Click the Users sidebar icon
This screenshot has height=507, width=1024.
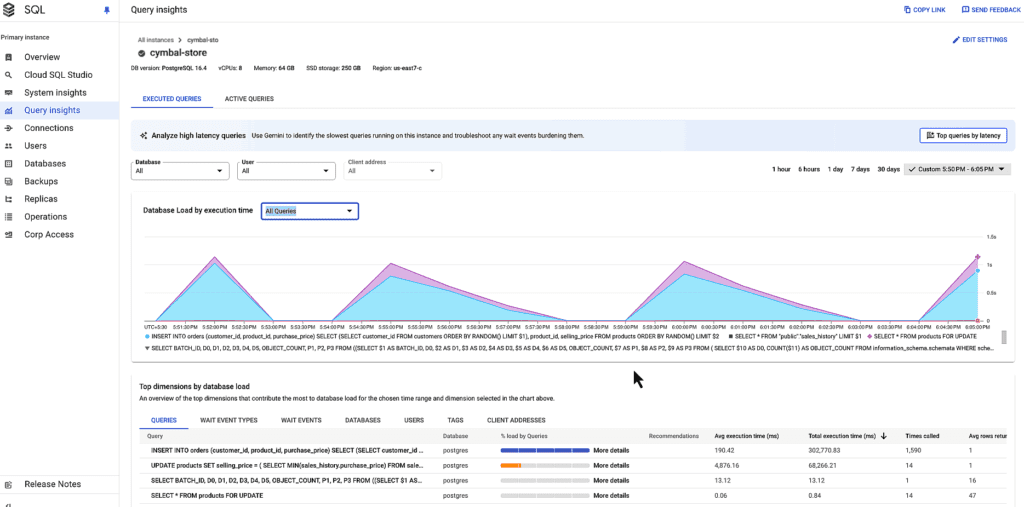(x=8, y=146)
